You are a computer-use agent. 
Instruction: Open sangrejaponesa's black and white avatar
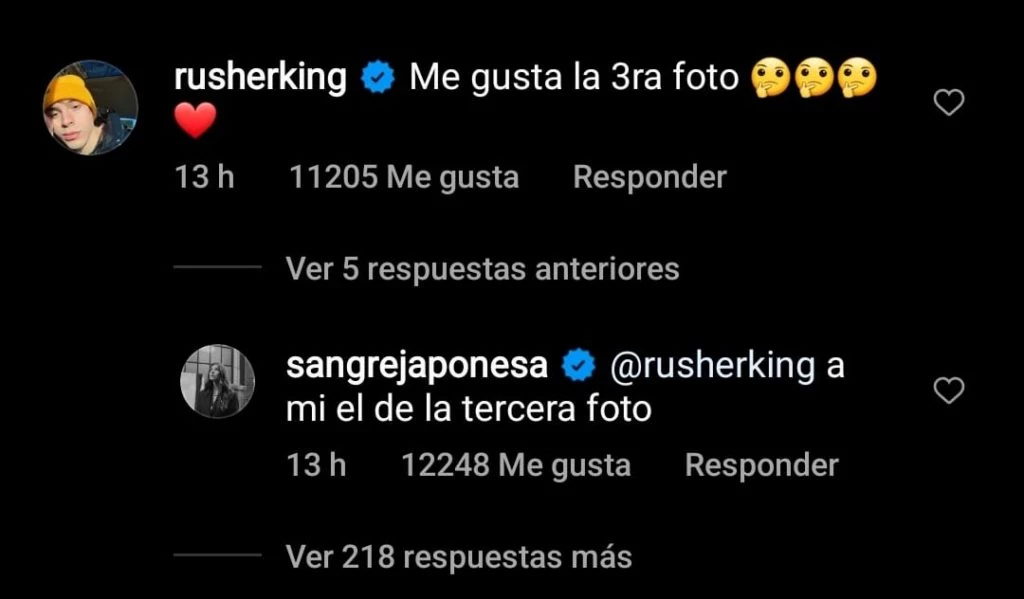click(217, 381)
